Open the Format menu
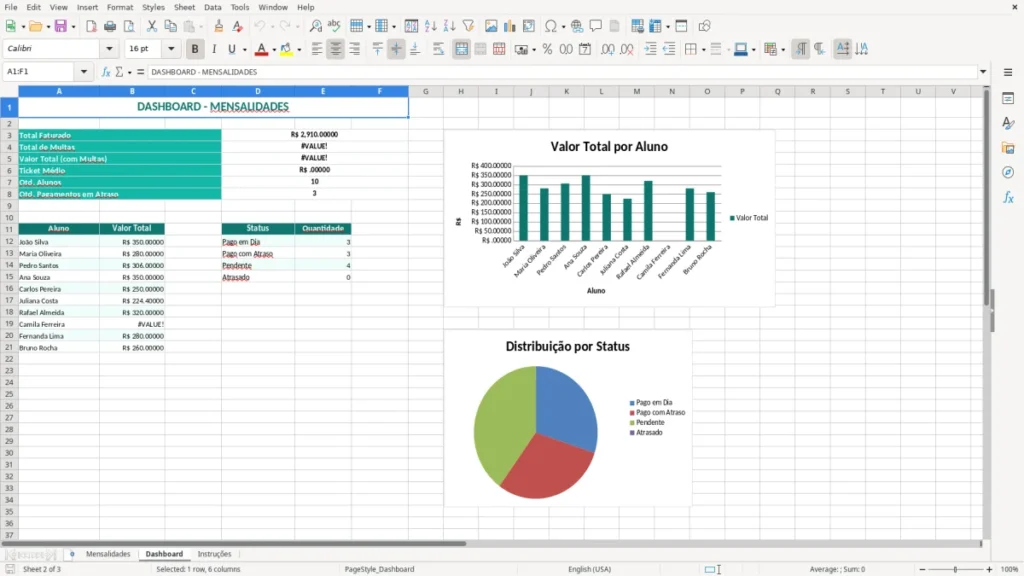Image resolution: width=1024 pixels, height=576 pixels. [120, 7]
